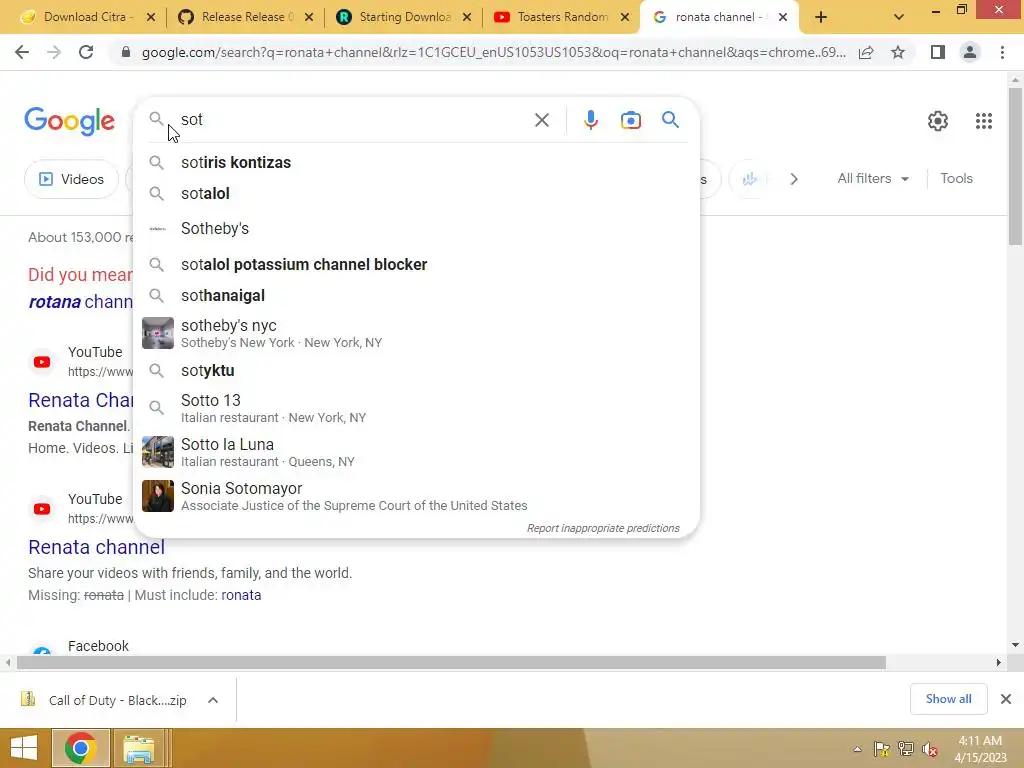The image size is (1024, 768).
Task: Expand the All filters dropdown
Action: coord(872,178)
